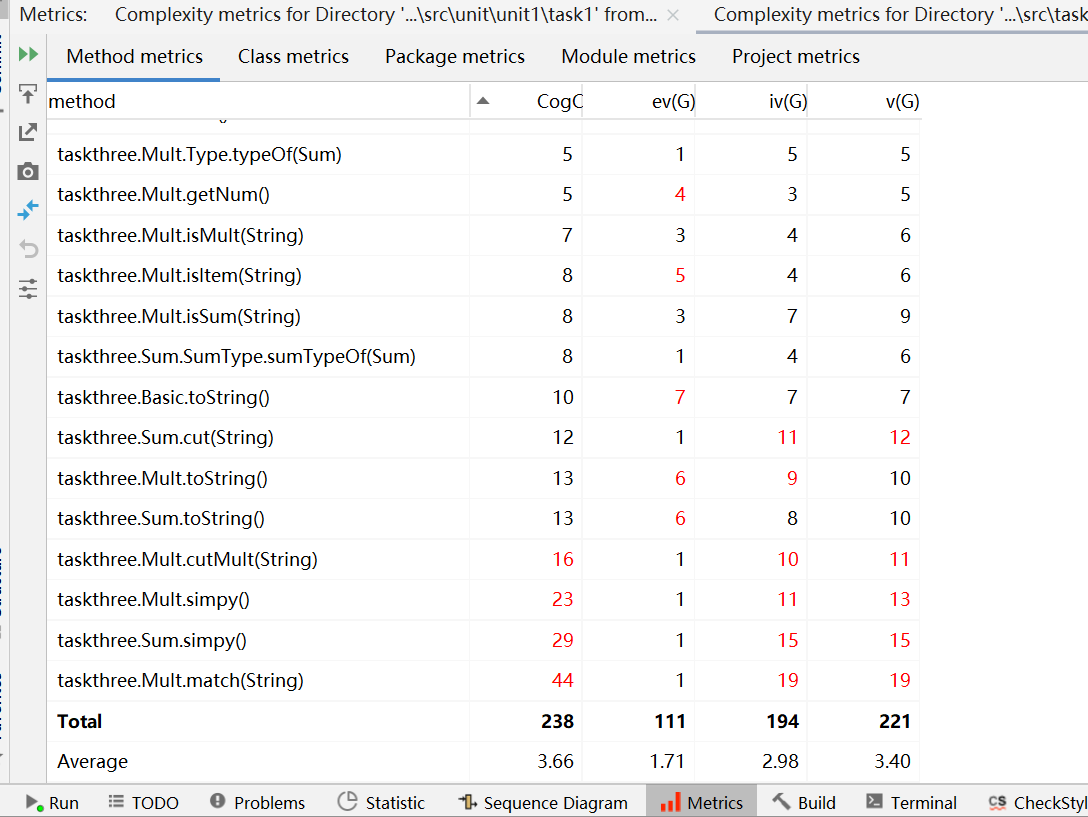The image size is (1088, 817).
Task: Show the Project metrics tab
Action: click(795, 57)
